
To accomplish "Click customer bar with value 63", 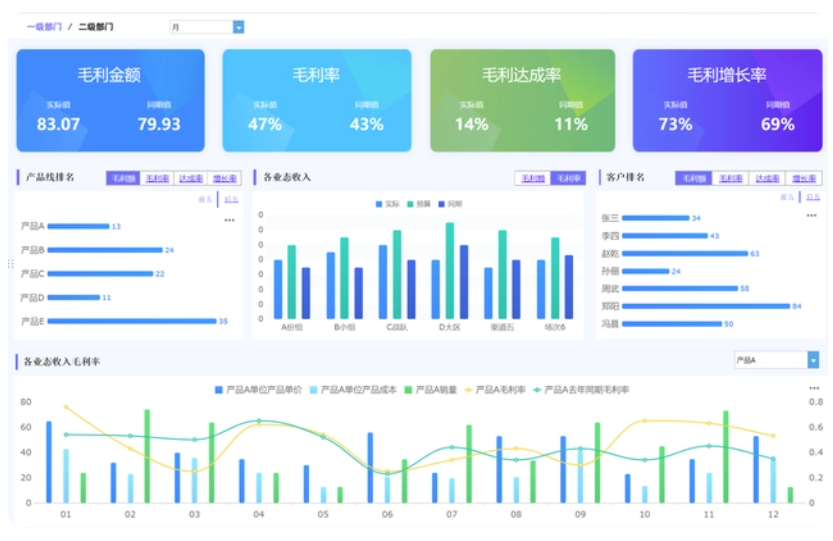I will pyautogui.click(x=685, y=253).
